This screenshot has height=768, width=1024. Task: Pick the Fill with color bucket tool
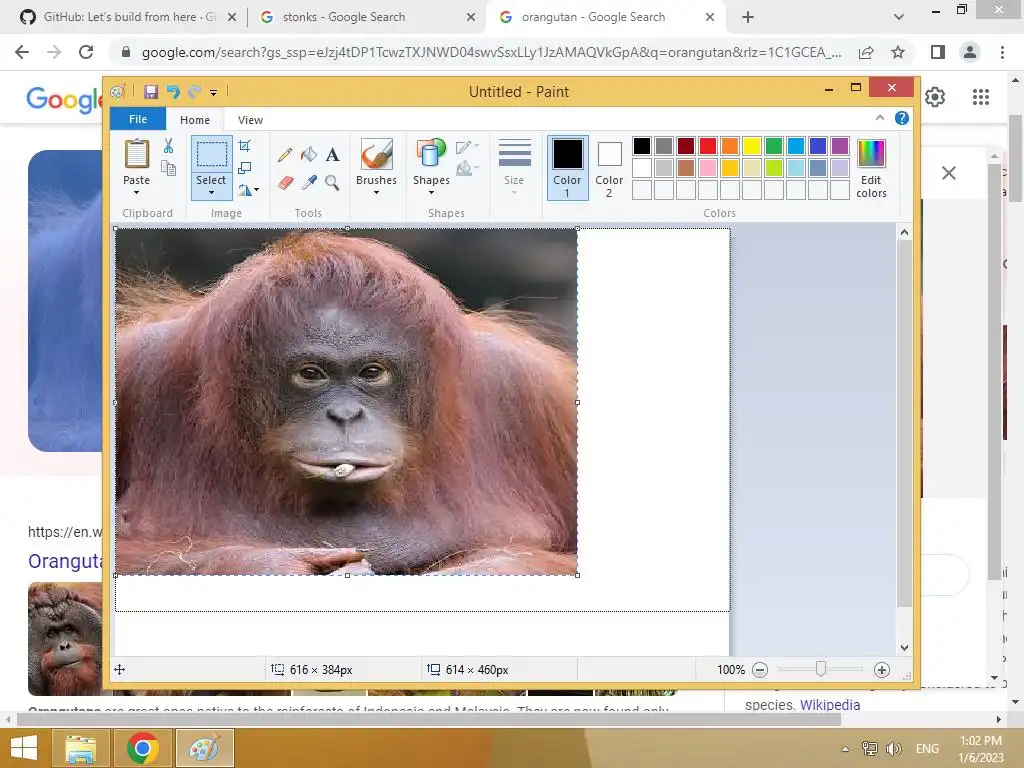[x=309, y=154]
